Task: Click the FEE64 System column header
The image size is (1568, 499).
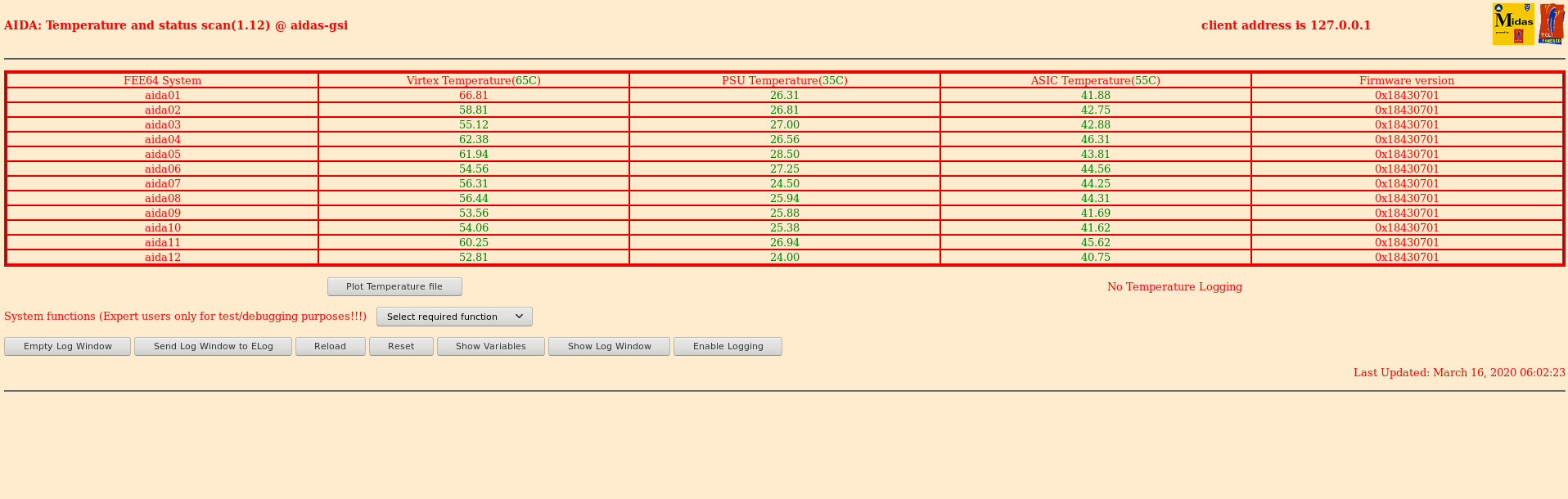Action: coord(163,81)
